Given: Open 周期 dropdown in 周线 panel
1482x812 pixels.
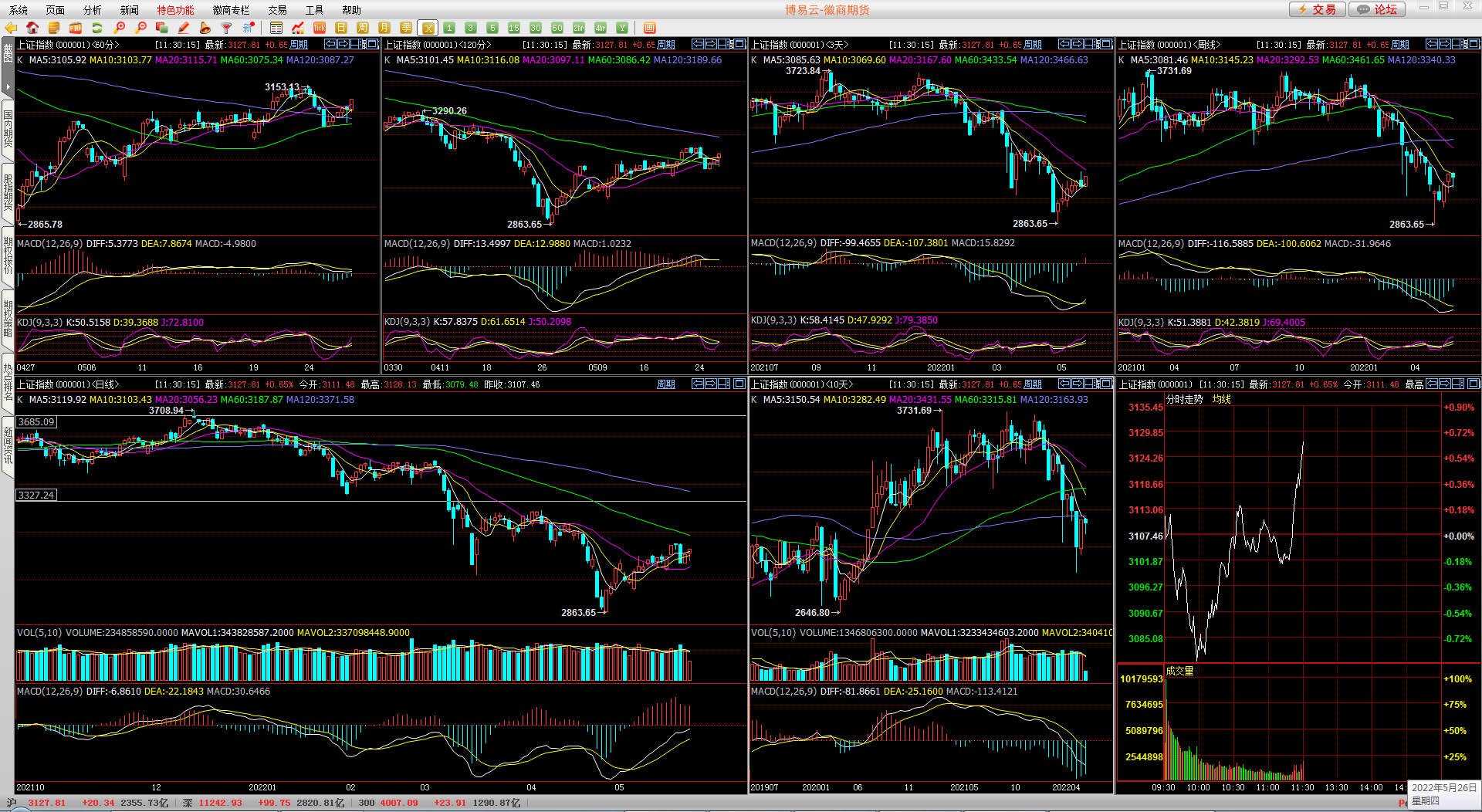Looking at the screenshot, I should [1400, 45].
